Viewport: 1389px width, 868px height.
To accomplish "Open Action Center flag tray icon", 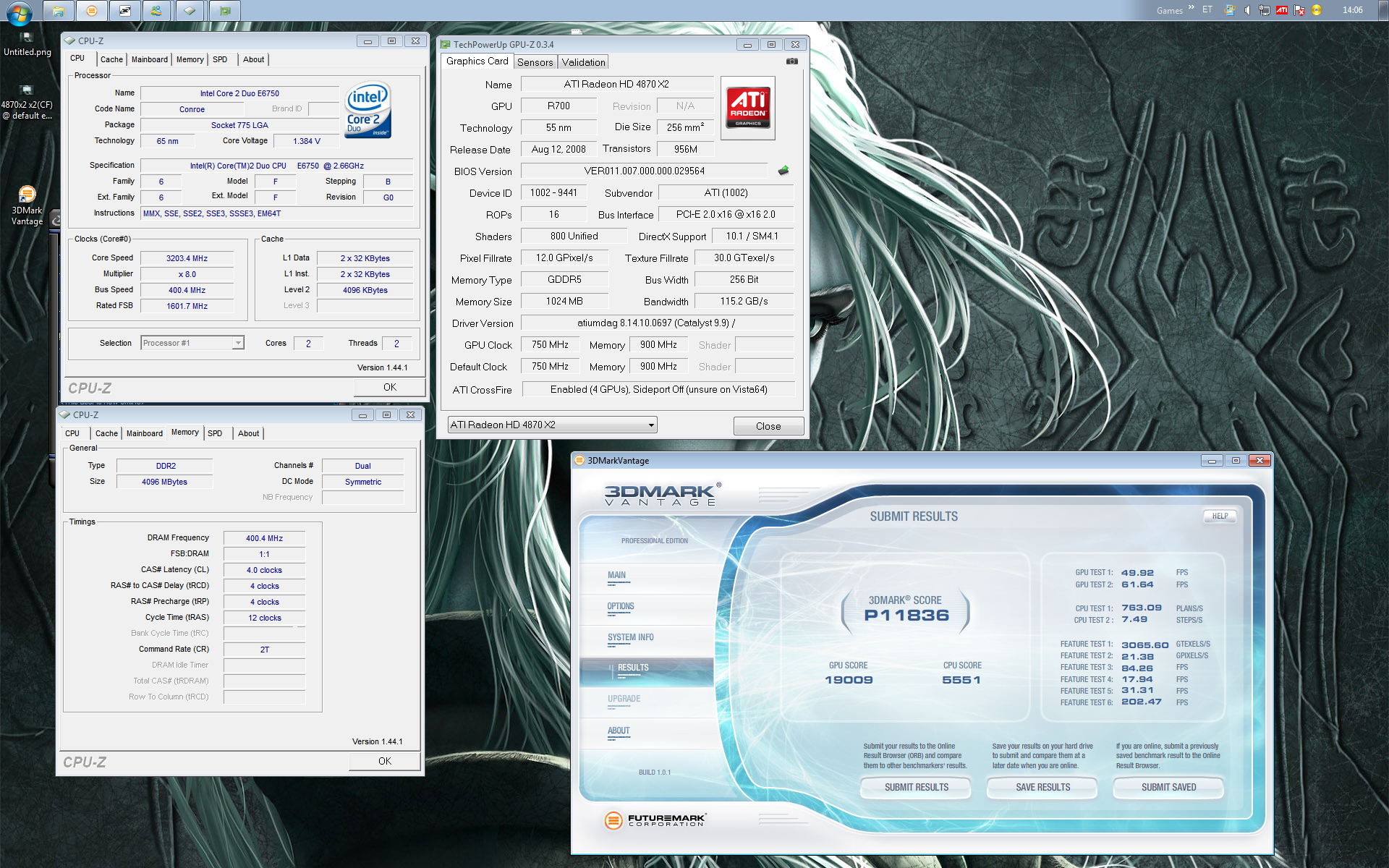I will coord(1299,10).
